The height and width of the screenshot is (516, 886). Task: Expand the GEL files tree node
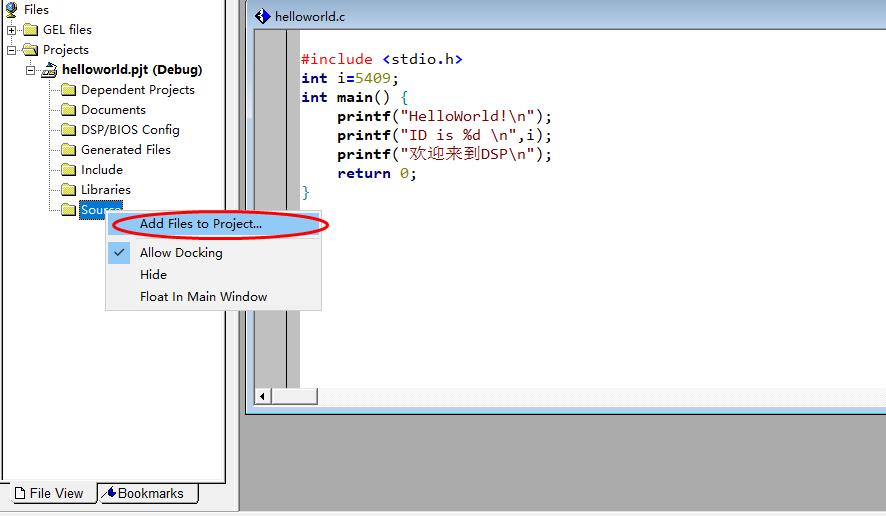point(11,30)
